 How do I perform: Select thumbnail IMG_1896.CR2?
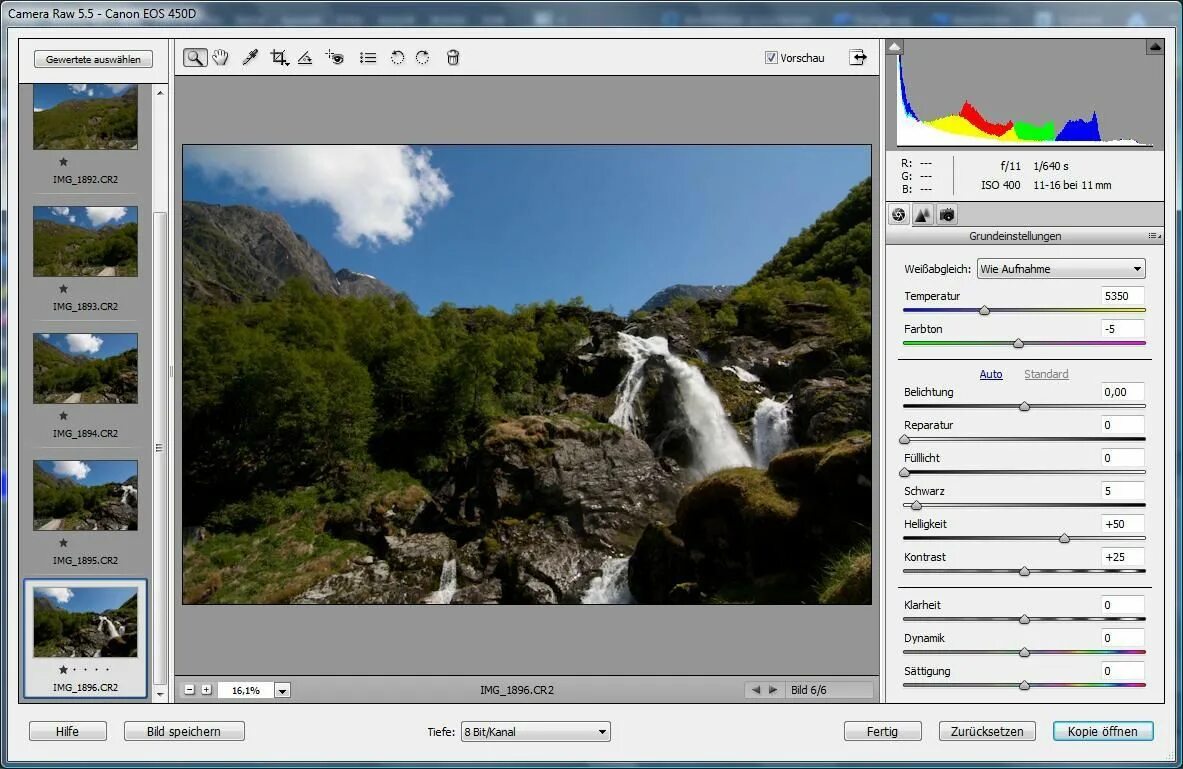(x=85, y=623)
